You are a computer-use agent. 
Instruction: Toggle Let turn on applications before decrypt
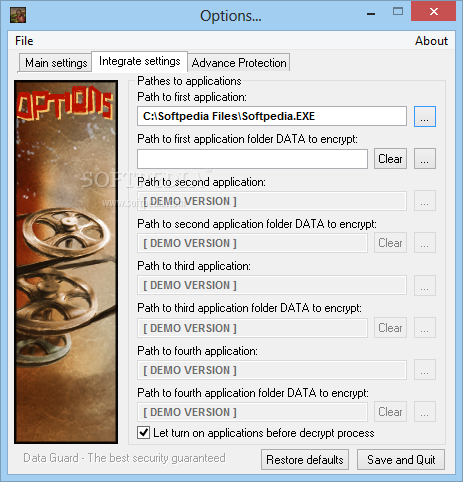click(x=143, y=433)
